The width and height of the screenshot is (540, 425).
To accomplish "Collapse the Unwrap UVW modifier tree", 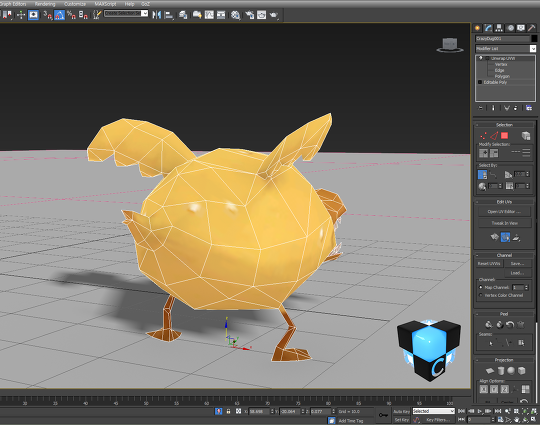I will [487, 58].
